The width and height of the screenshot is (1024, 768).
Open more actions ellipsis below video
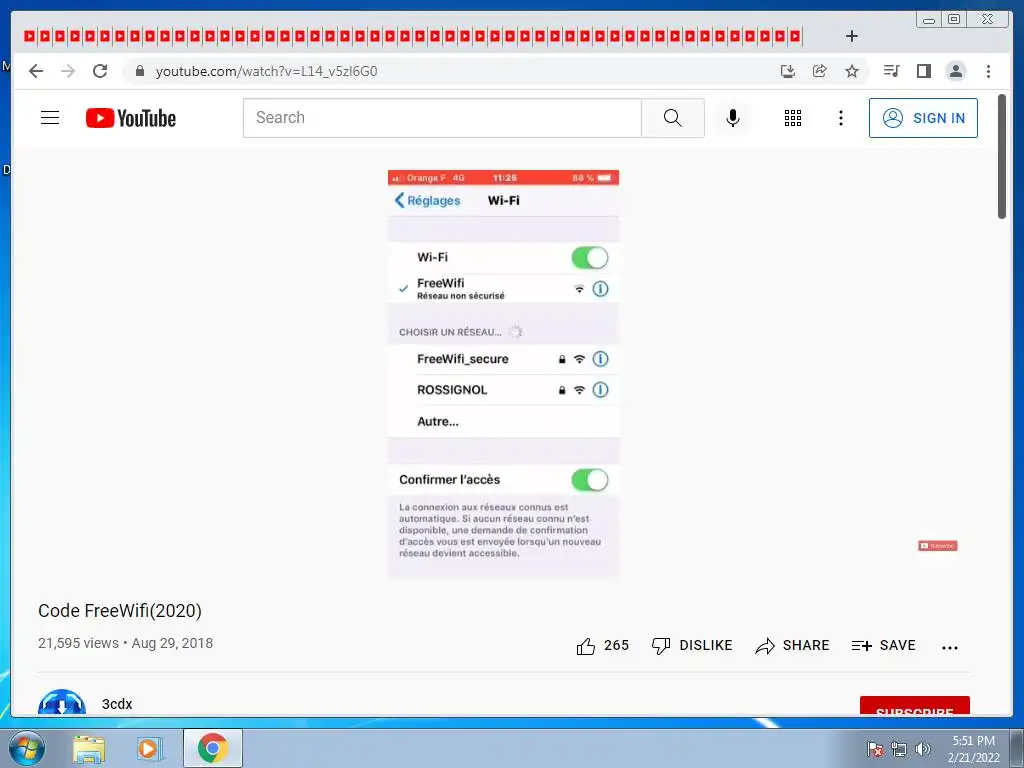pos(950,648)
